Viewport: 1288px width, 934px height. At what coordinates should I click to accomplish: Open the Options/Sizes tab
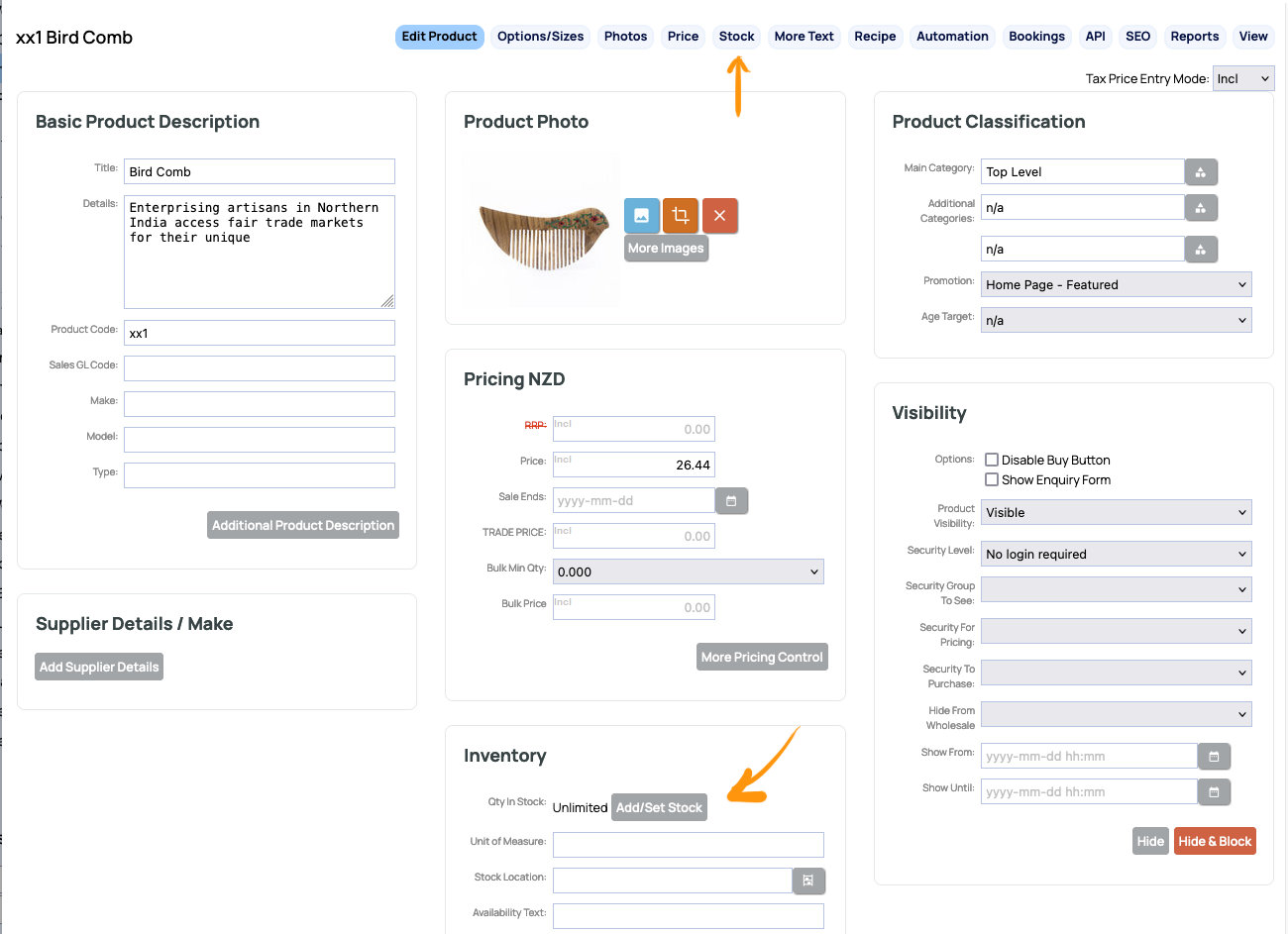pos(540,37)
